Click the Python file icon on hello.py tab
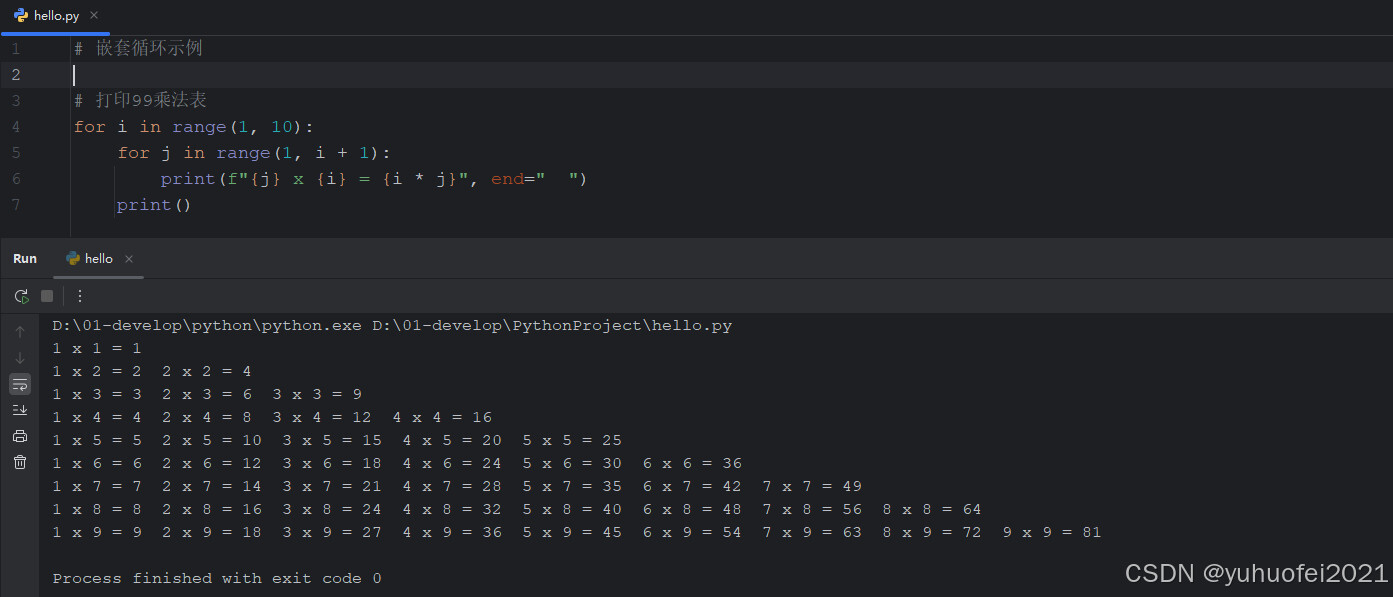This screenshot has width=1393, height=597. 21,16
